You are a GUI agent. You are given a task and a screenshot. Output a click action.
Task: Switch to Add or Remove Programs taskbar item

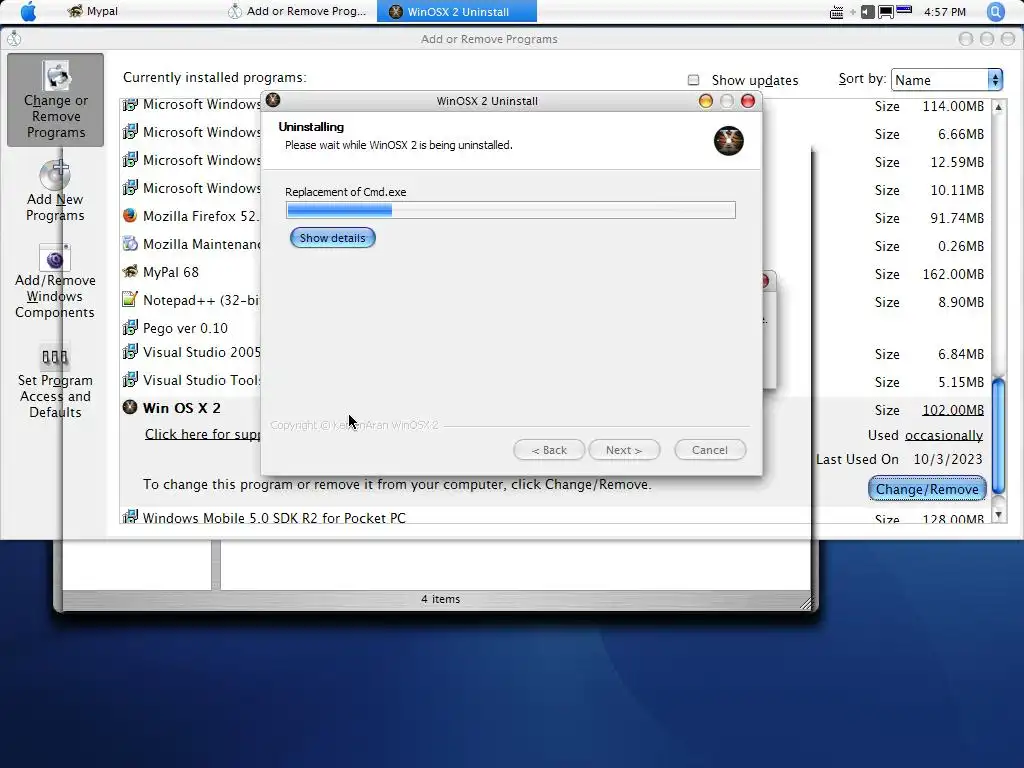[x=297, y=12]
